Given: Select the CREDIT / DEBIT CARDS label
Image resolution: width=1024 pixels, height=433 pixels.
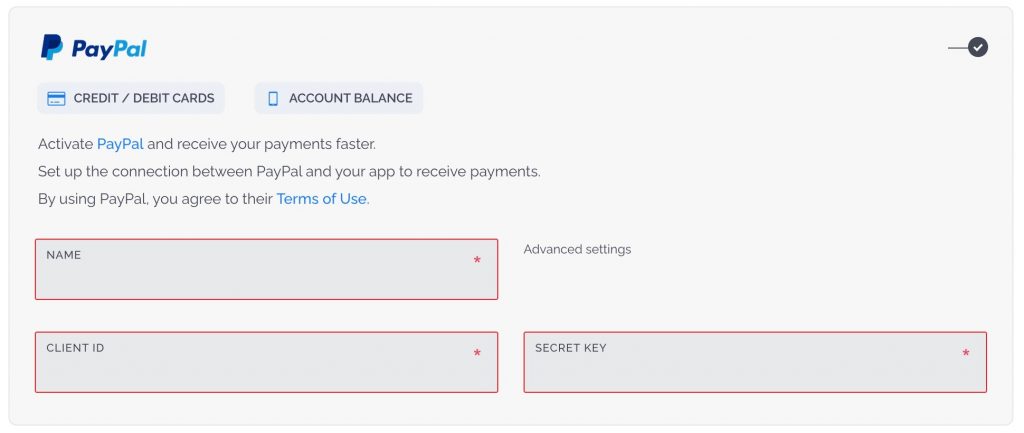Looking at the screenshot, I should (x=144, y=98).
